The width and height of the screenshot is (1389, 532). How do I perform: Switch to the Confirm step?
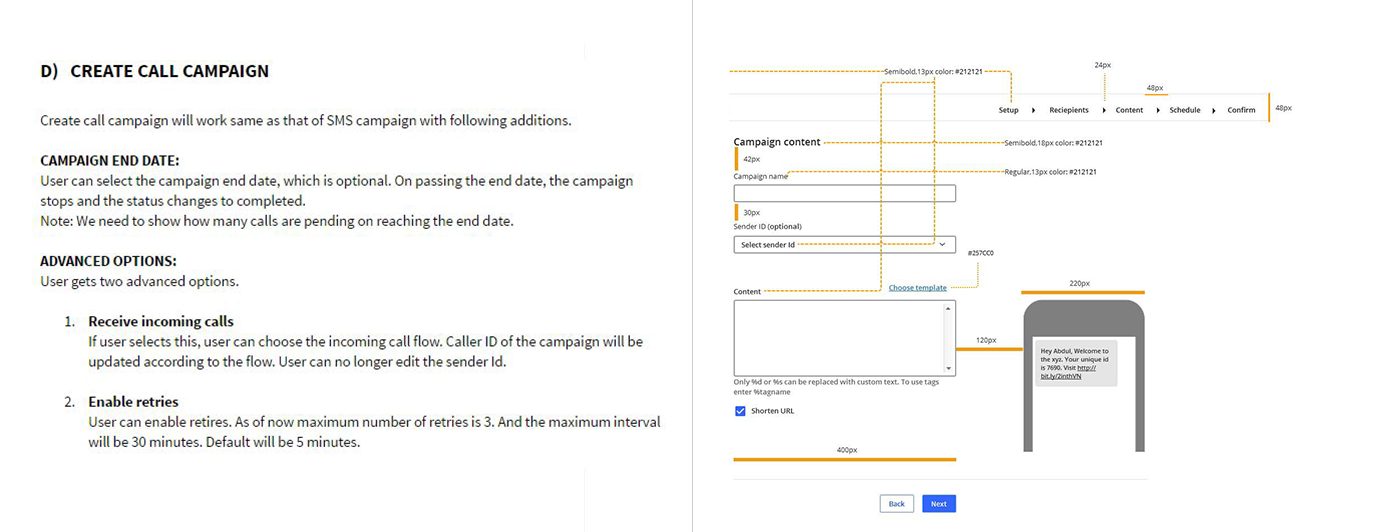[x=1241, y=110]
